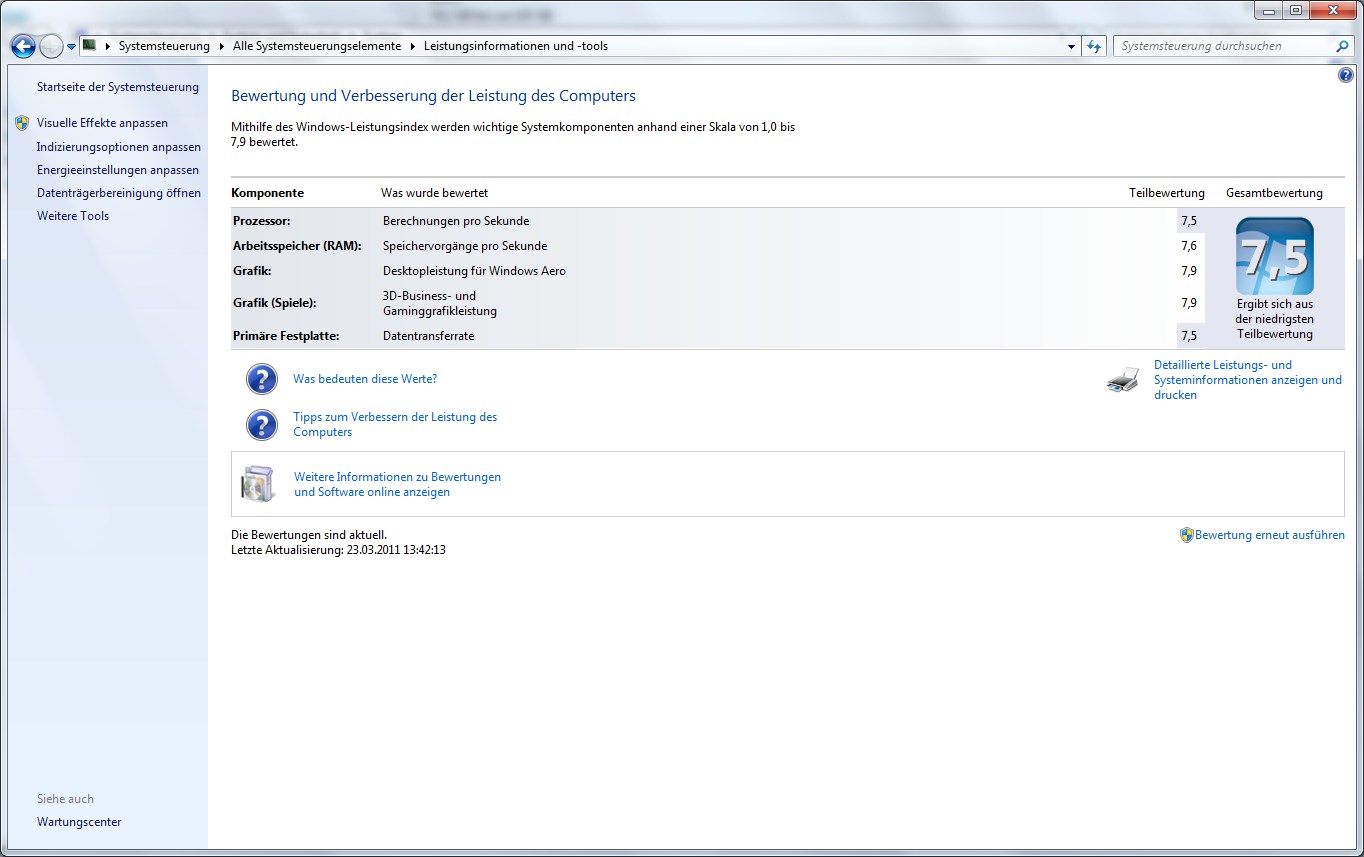Open Indizierungsoptionen anpassen
The image size is (1364, 857).
119,147
